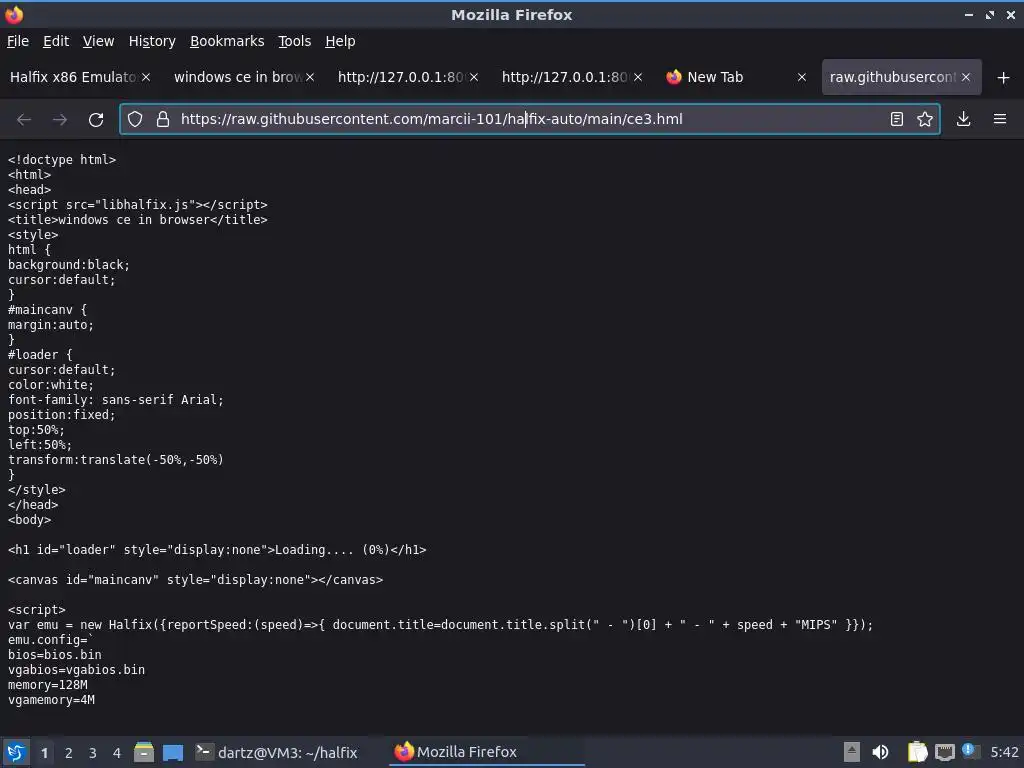Screen dimensions: 1024x768
Task: Click the h1 loader 'Loading.... (0%)' line
Action: point(217,550)
